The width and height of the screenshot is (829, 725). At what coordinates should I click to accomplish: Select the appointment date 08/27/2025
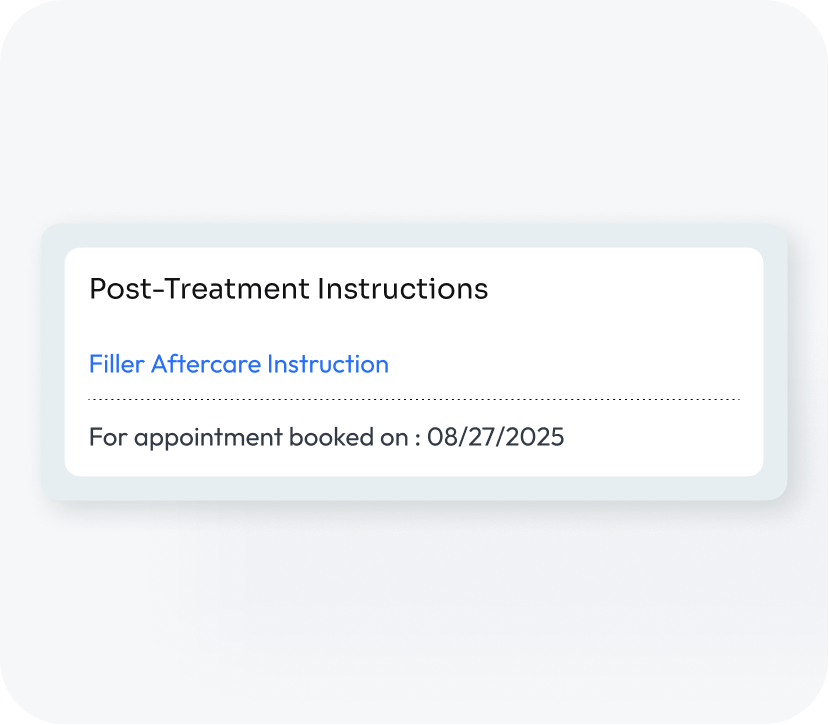click(x=496, y=437)
